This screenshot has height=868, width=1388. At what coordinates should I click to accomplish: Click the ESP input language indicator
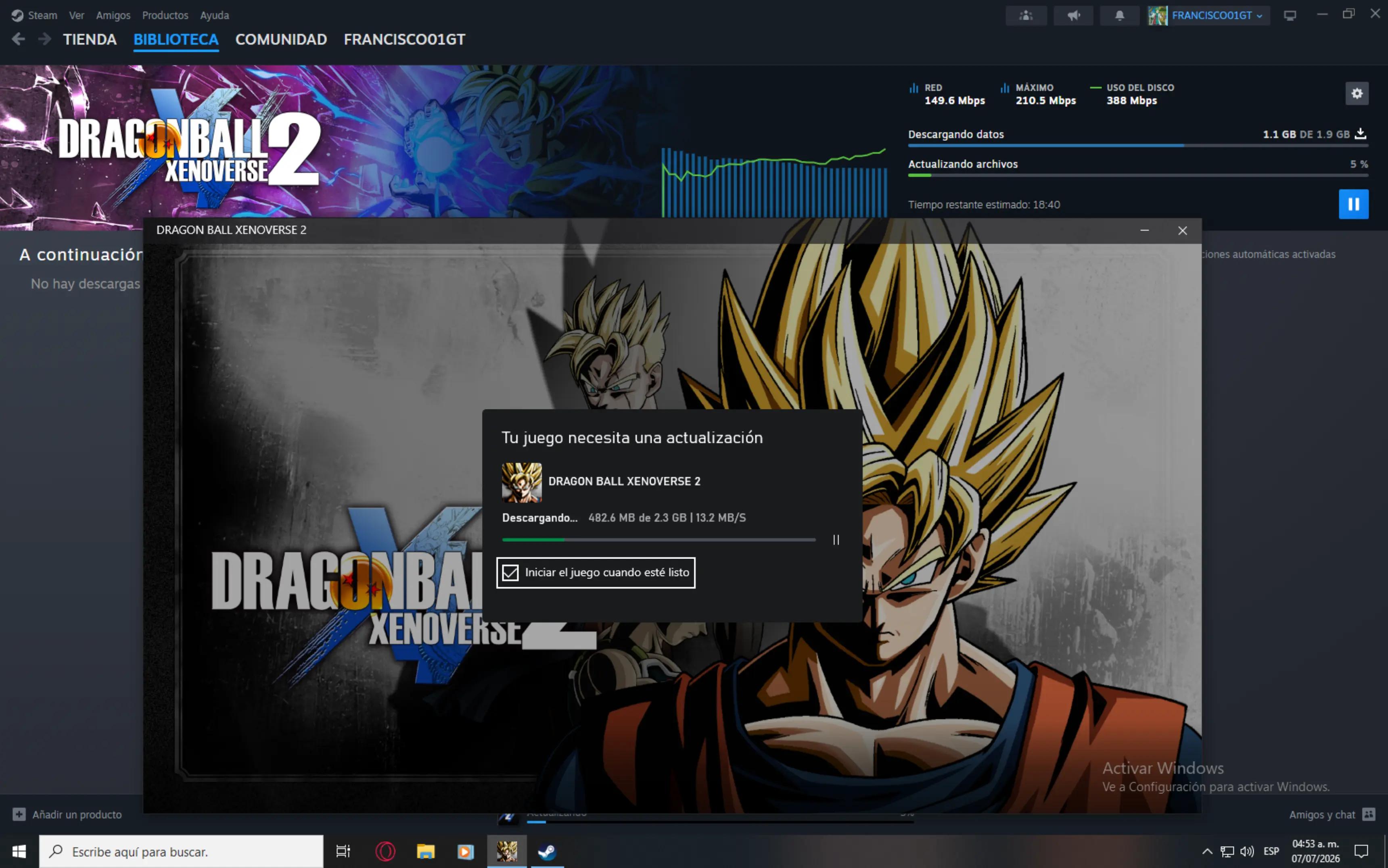[x=1271, y=851]
